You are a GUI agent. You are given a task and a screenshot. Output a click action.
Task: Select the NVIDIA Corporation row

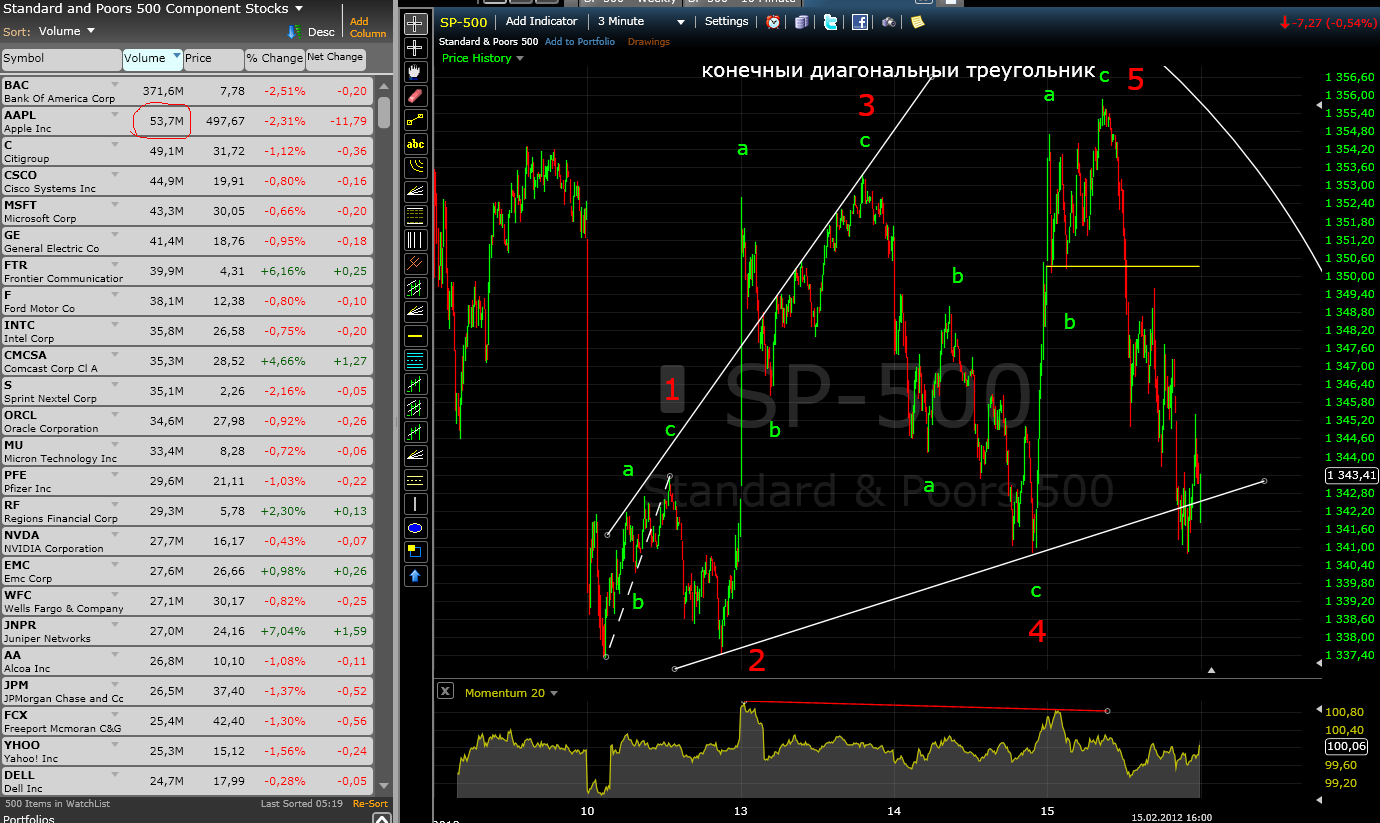(187, 542)
